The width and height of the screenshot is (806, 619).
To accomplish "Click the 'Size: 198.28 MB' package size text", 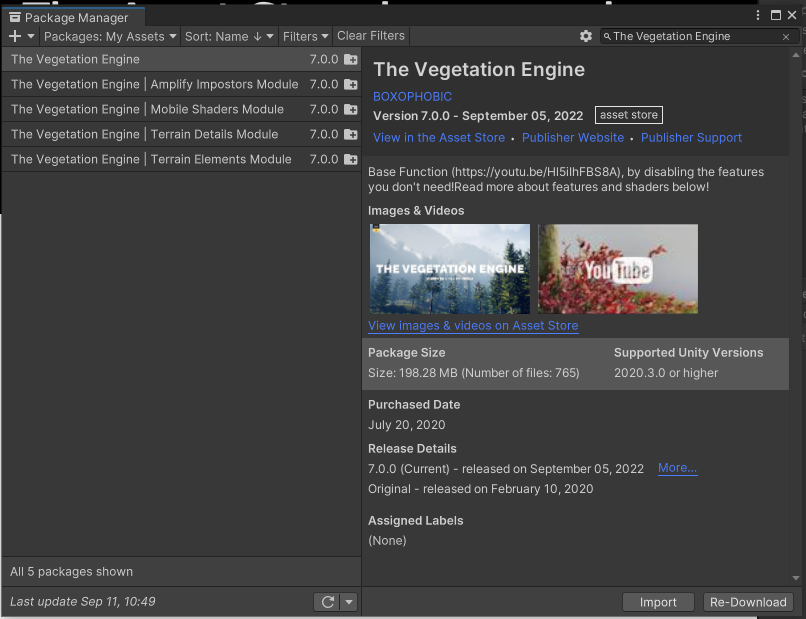I will pyautogui.click(x=413, y=373).
